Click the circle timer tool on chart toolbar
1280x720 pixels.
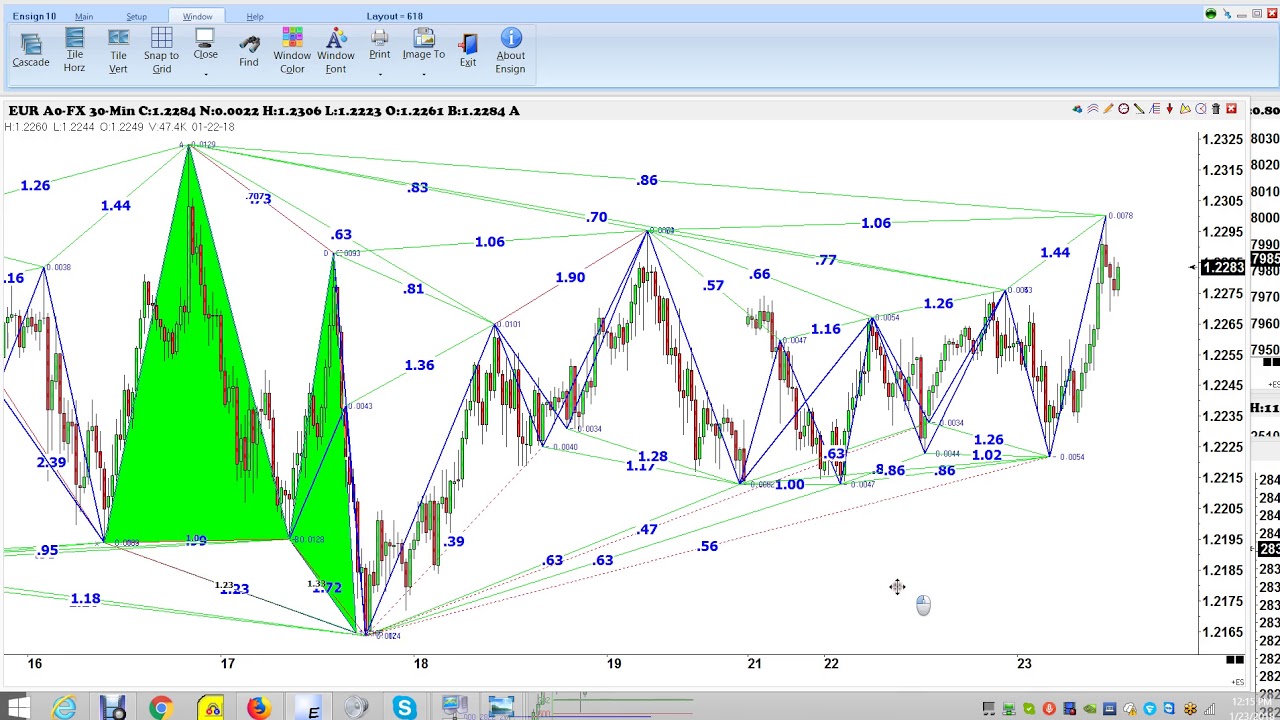(1201, 109)
